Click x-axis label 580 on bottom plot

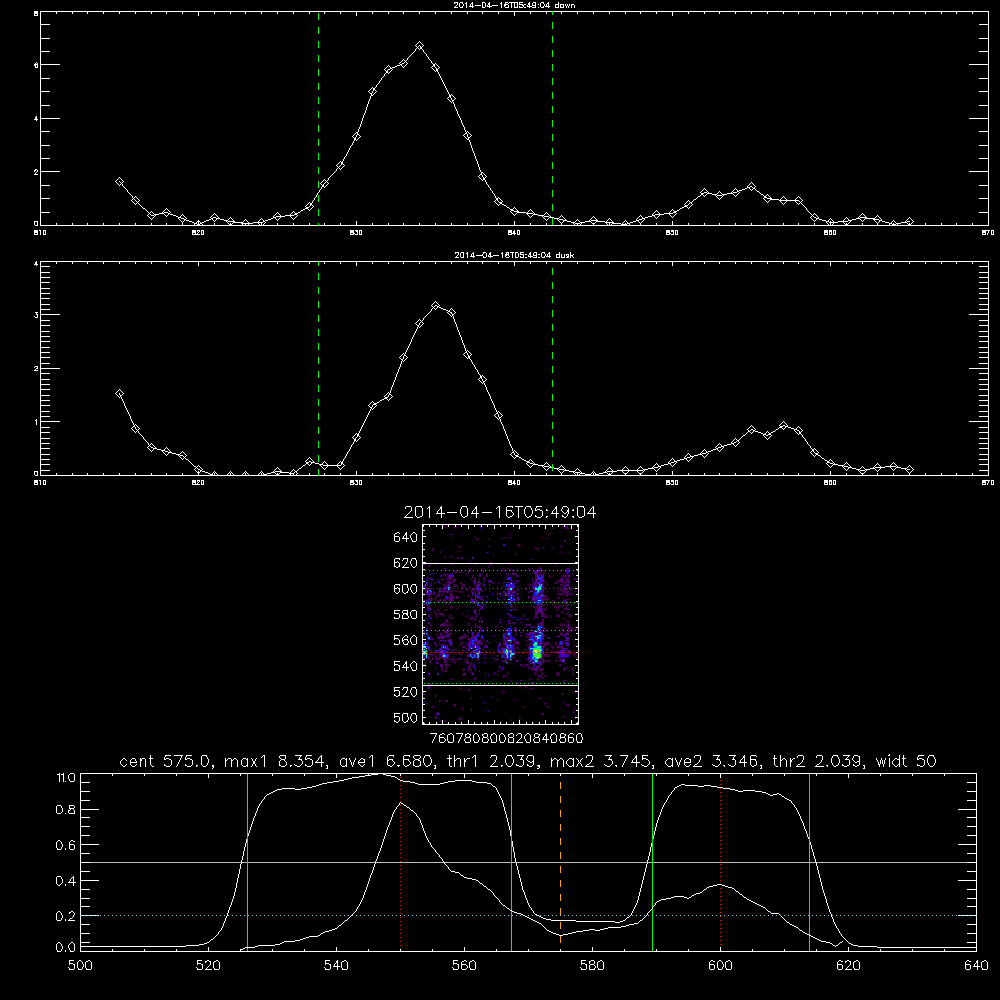(x=592, y=965)
